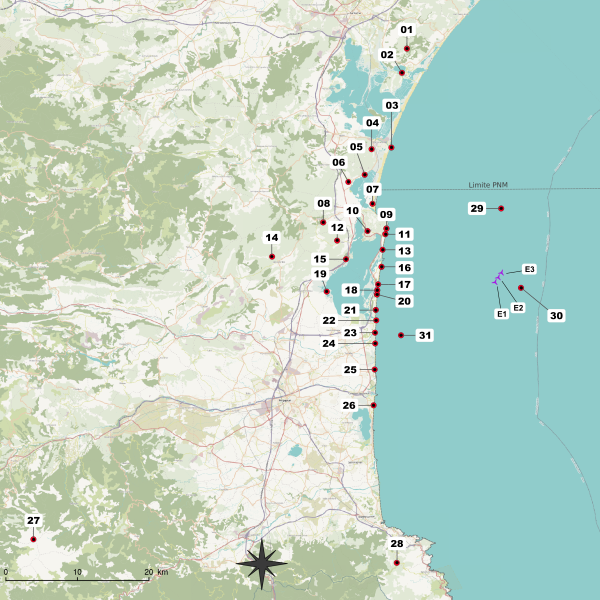Select the '22' site label

[x=329, y=320]
